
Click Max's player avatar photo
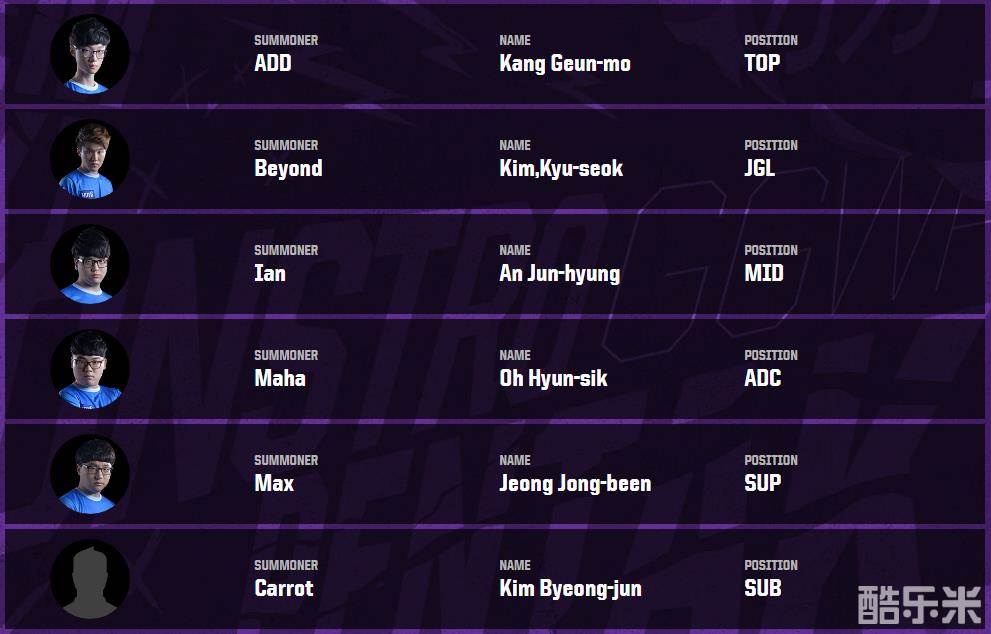tap(90, 474)
